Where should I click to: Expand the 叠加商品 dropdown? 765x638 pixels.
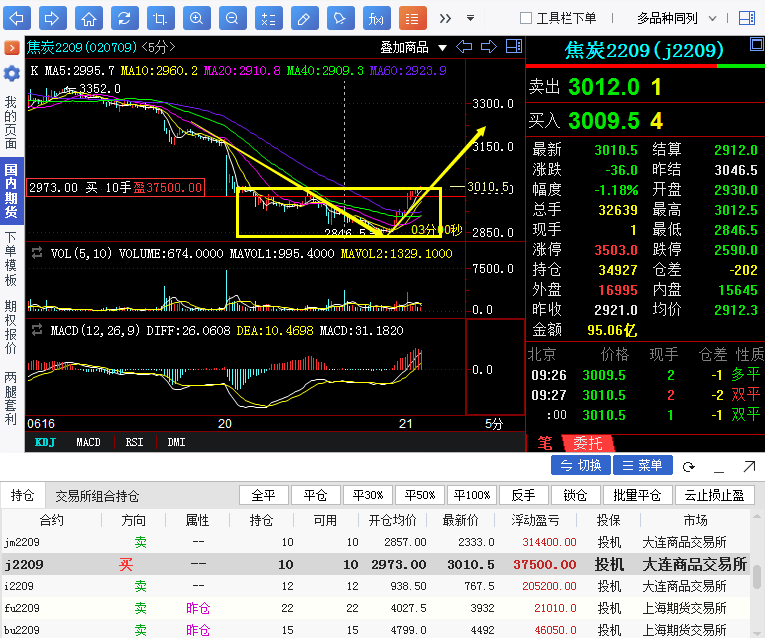412,47
